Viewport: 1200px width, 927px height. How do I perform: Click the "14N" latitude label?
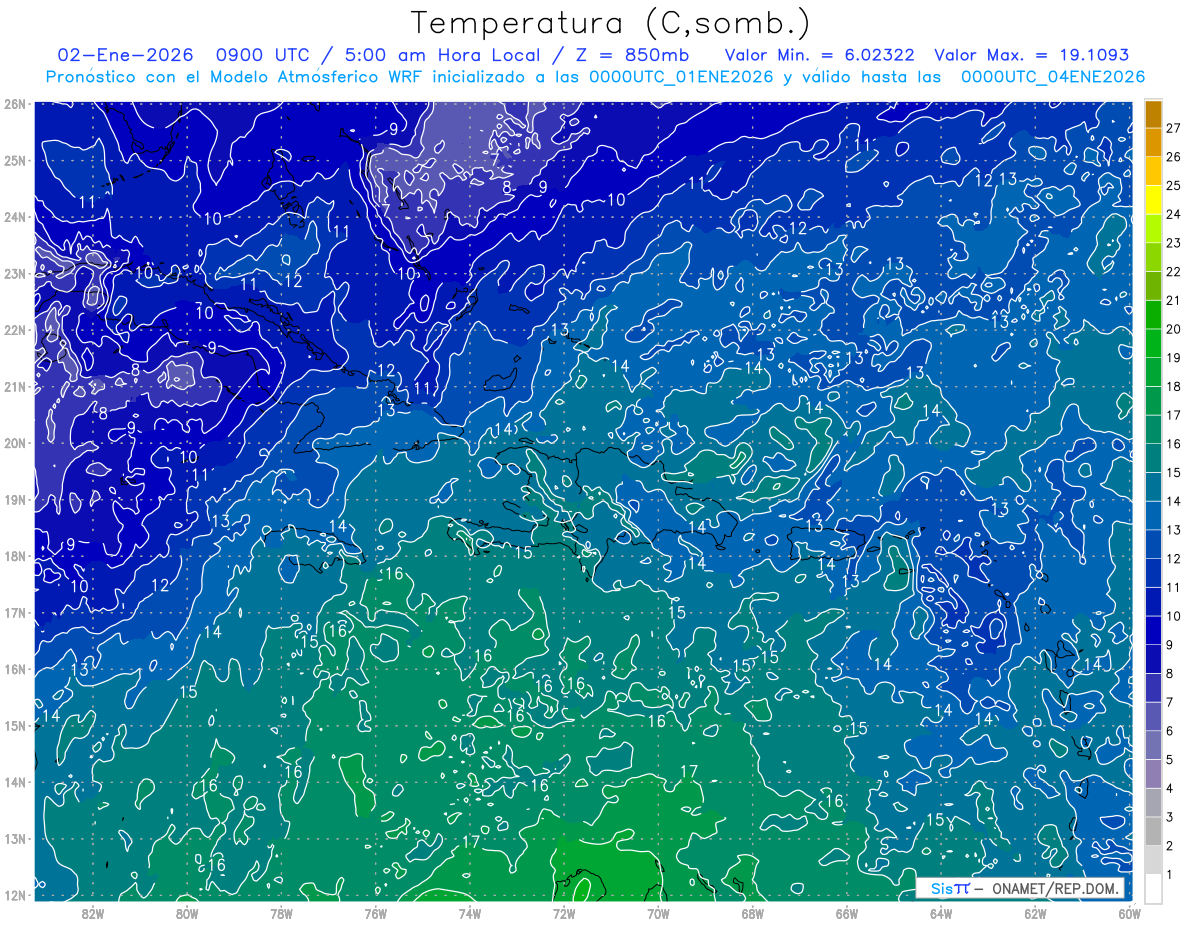pos(15,782)
